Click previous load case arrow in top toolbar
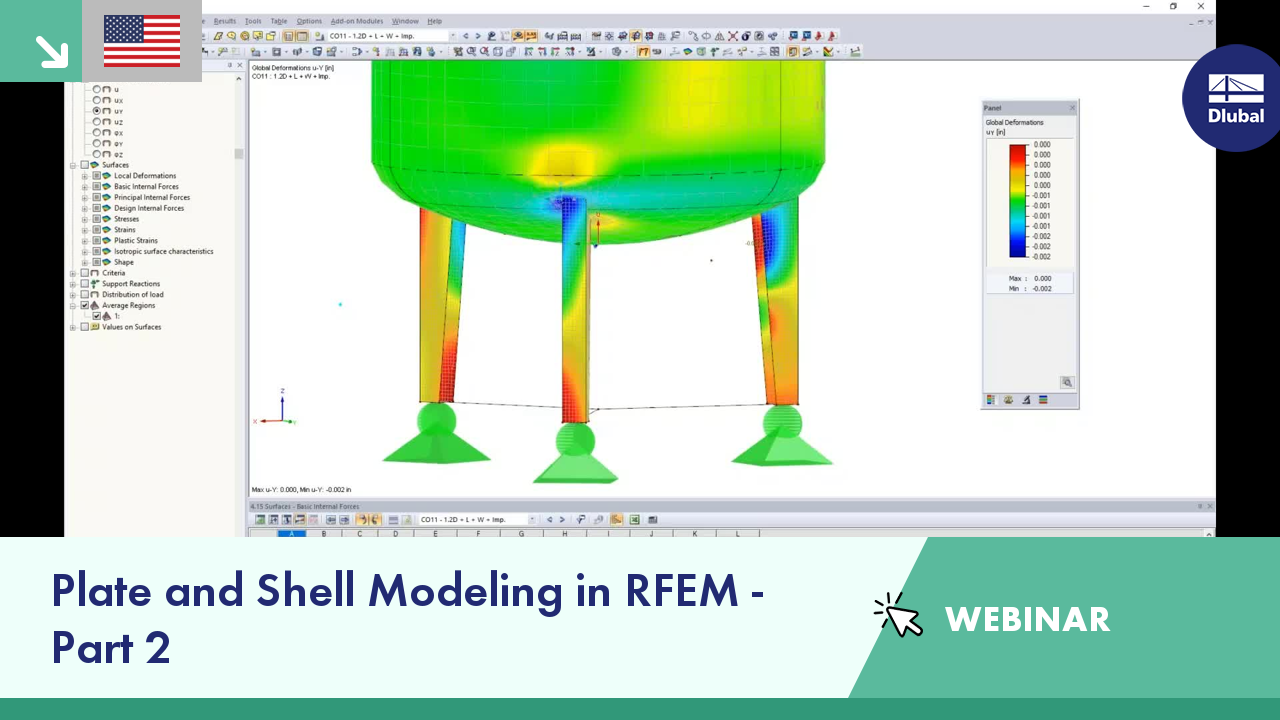Image resolution: width=1280 pixels, height=720 pixels. [x=465, y=36]
